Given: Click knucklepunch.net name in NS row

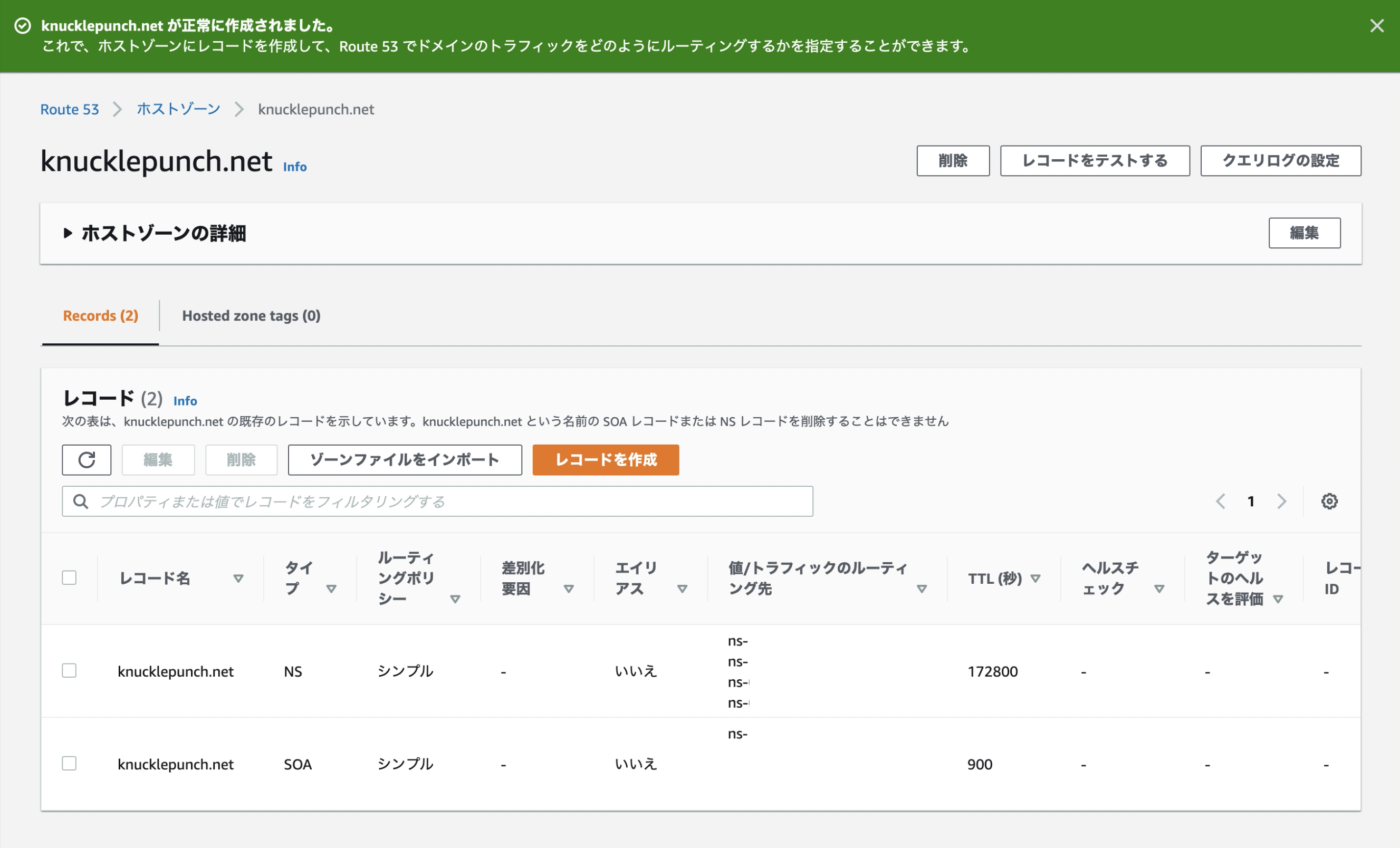Looking at the screenshot, I should tap(176, 671).
